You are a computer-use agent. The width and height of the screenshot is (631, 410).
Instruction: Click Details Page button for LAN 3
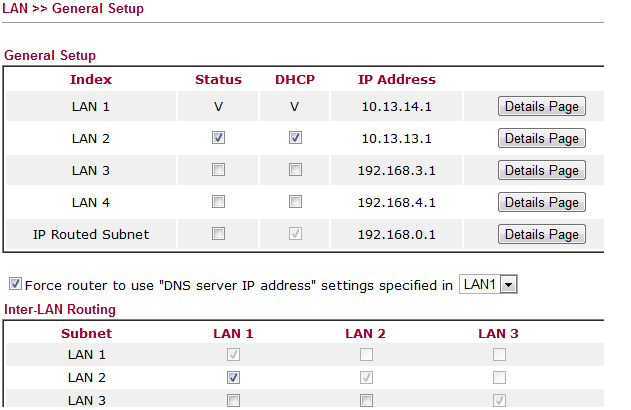click(541, 171)
